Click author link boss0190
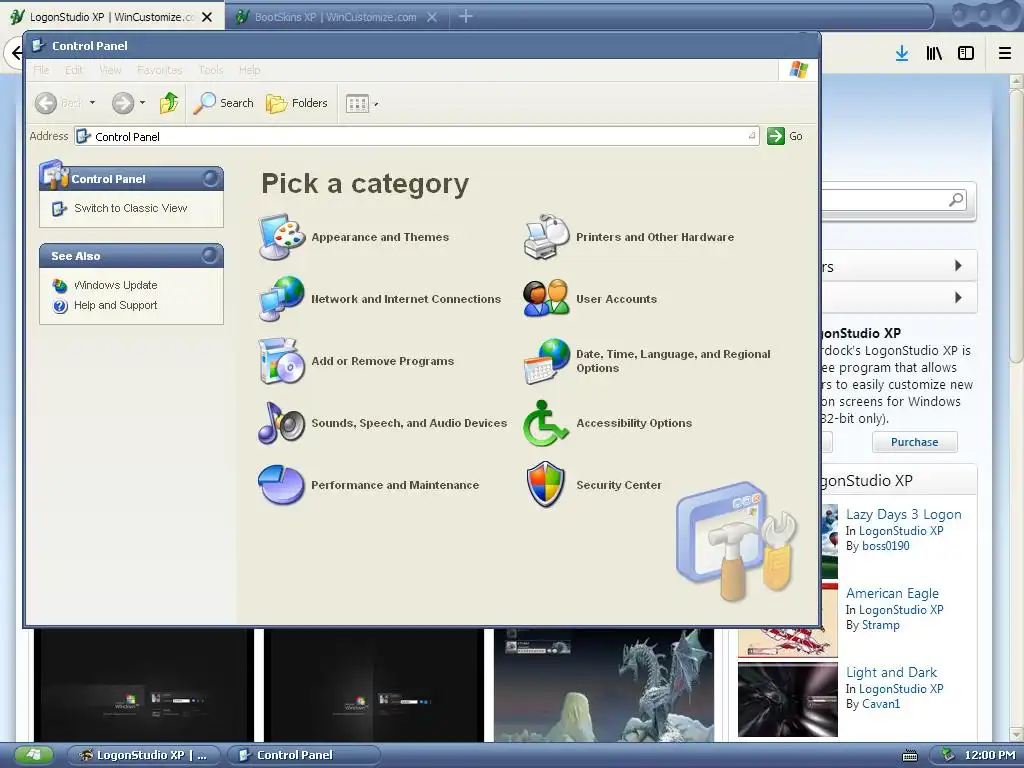1024x768 pixels. (886, 546)
